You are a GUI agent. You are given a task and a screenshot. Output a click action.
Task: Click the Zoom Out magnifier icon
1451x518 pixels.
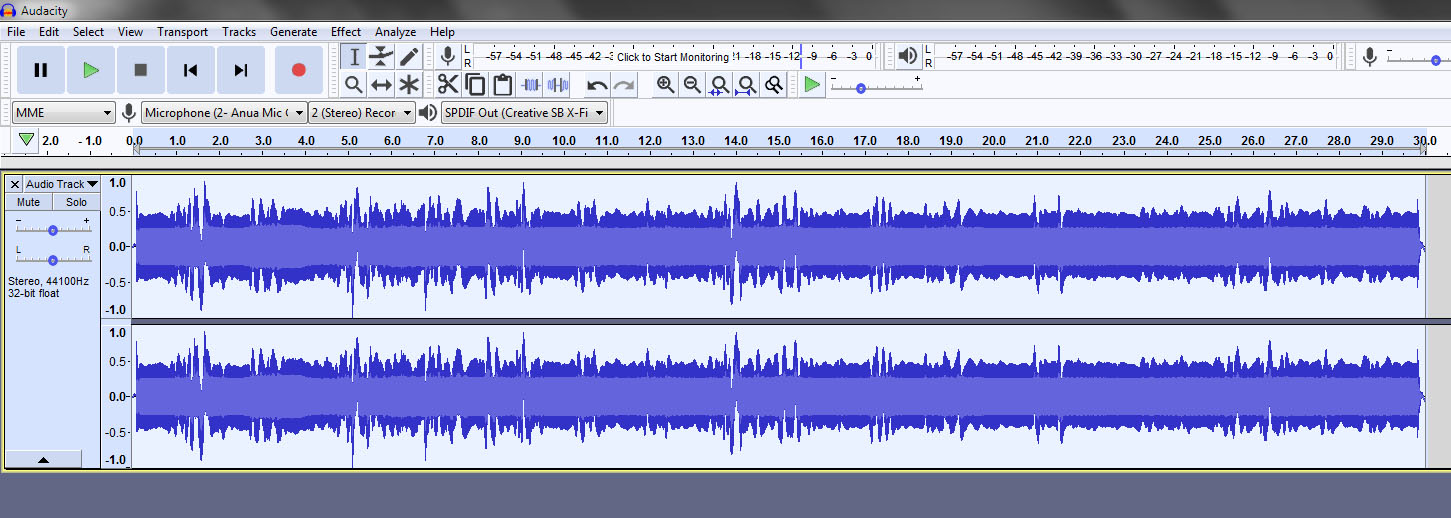[x=692, y=85]
